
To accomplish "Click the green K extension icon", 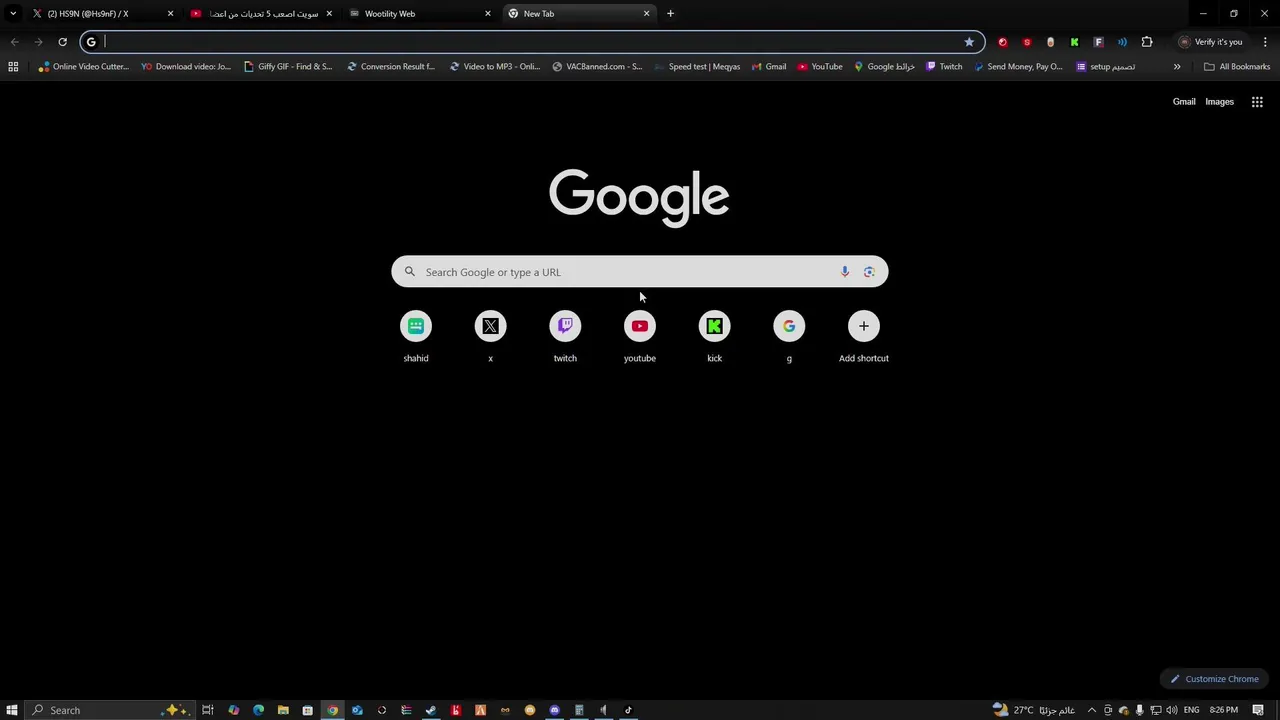I will (x=1074, y=42).
